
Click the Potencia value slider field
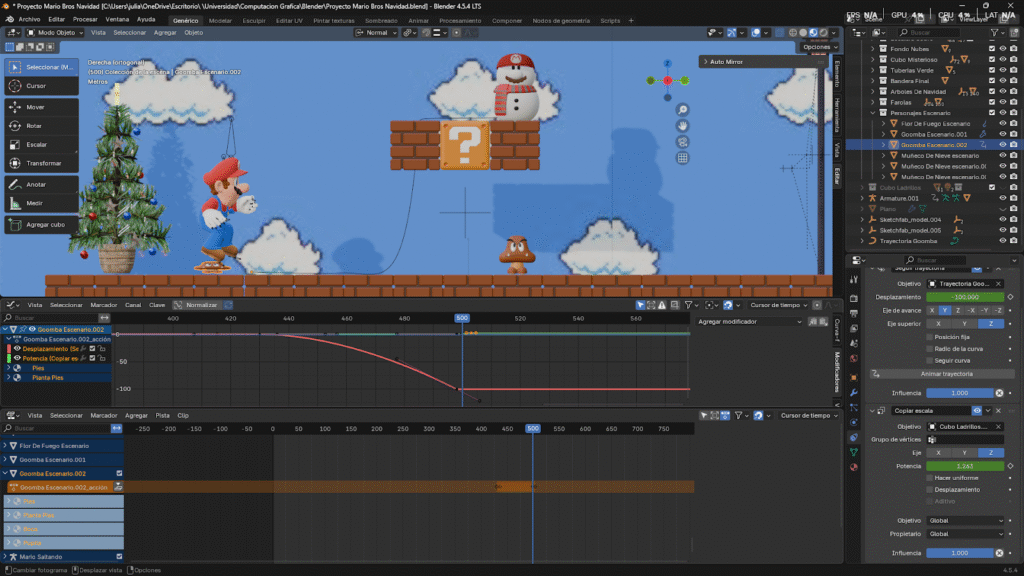click(965, 465)
